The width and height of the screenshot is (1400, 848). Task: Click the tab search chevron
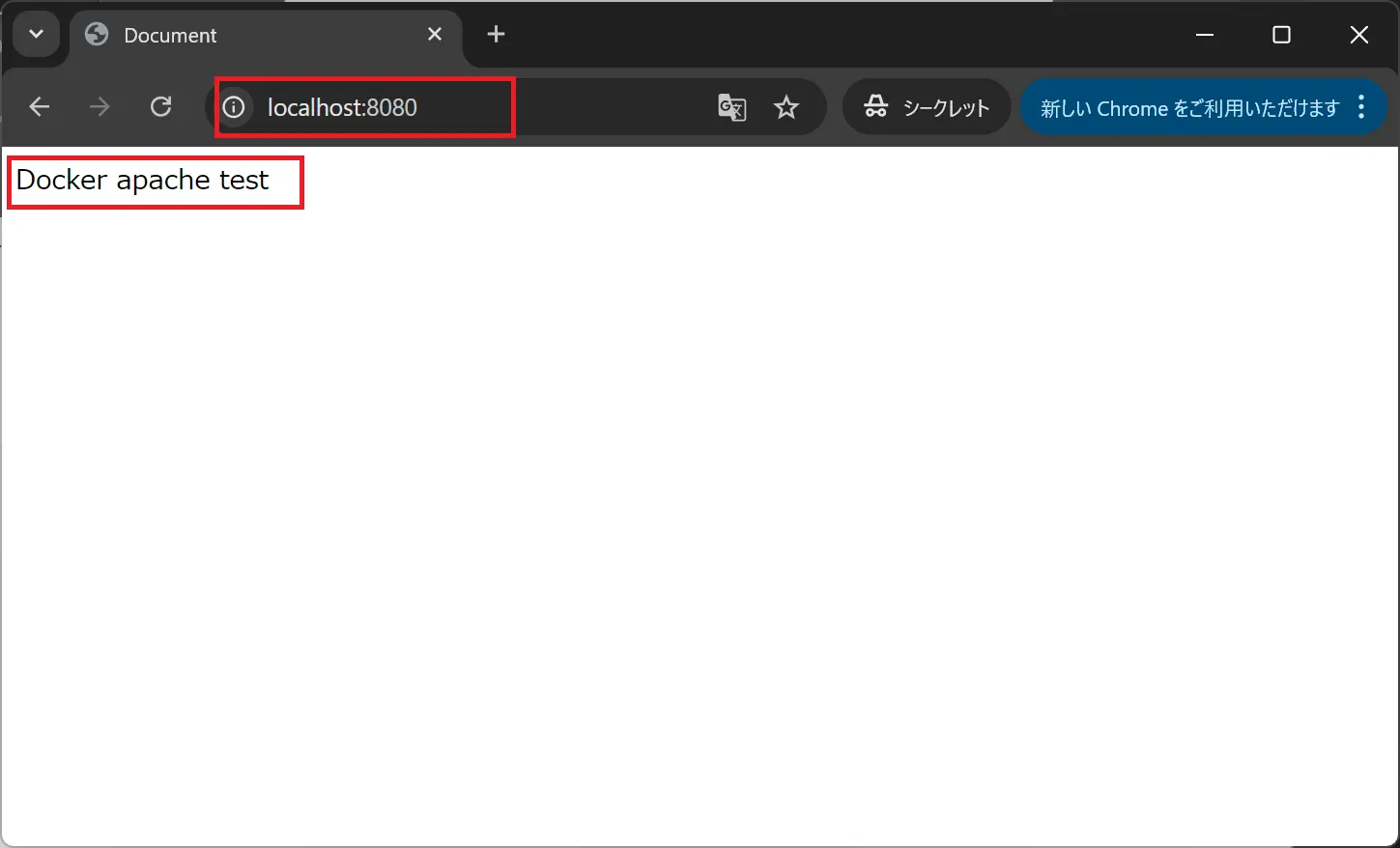click(x=36, y=34)
